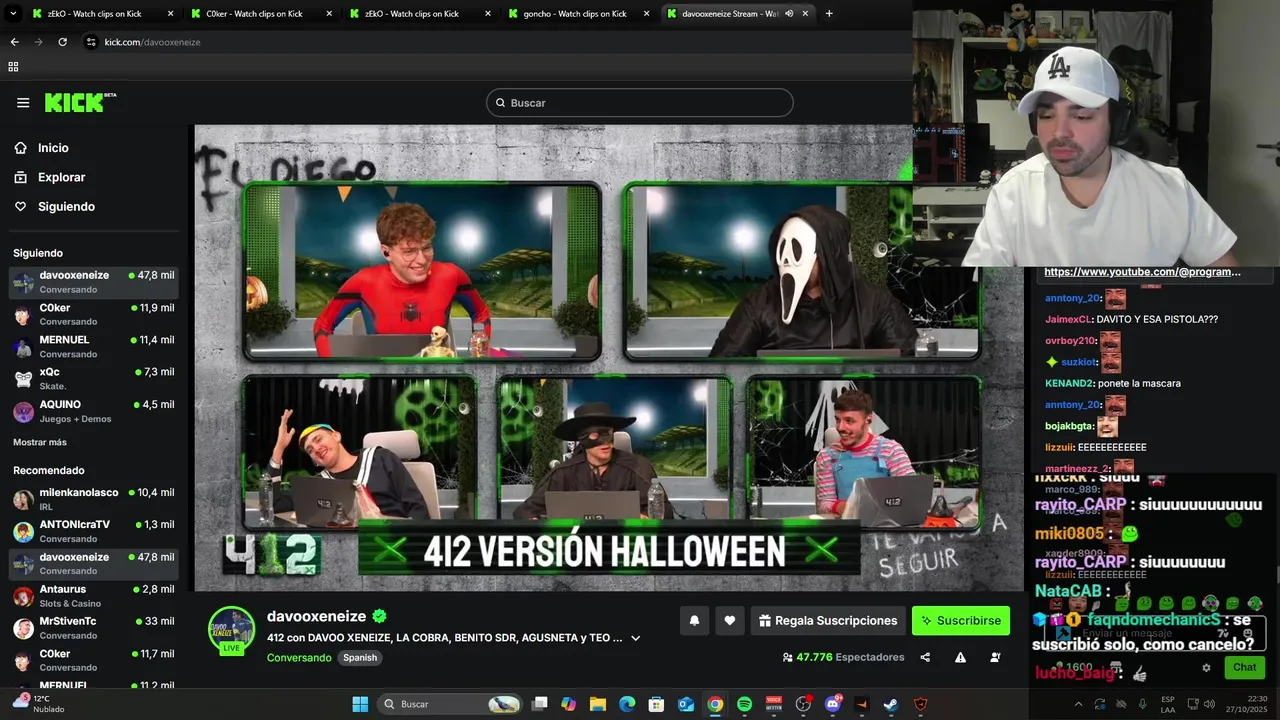Viewport: 1280px width, 720px height.
Task: Open the YouTube programa link in chat
Action: (1142, 272)
